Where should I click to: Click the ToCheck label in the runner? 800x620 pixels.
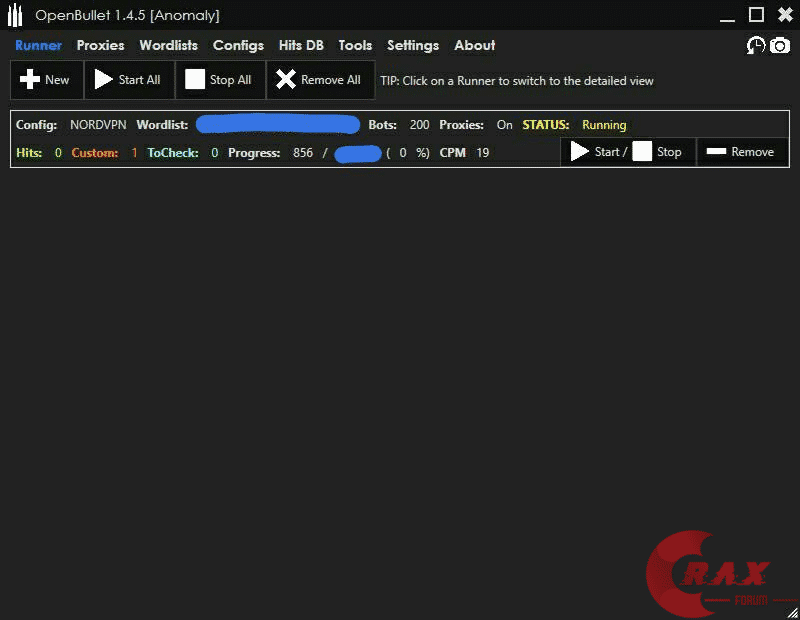(173, 153)
